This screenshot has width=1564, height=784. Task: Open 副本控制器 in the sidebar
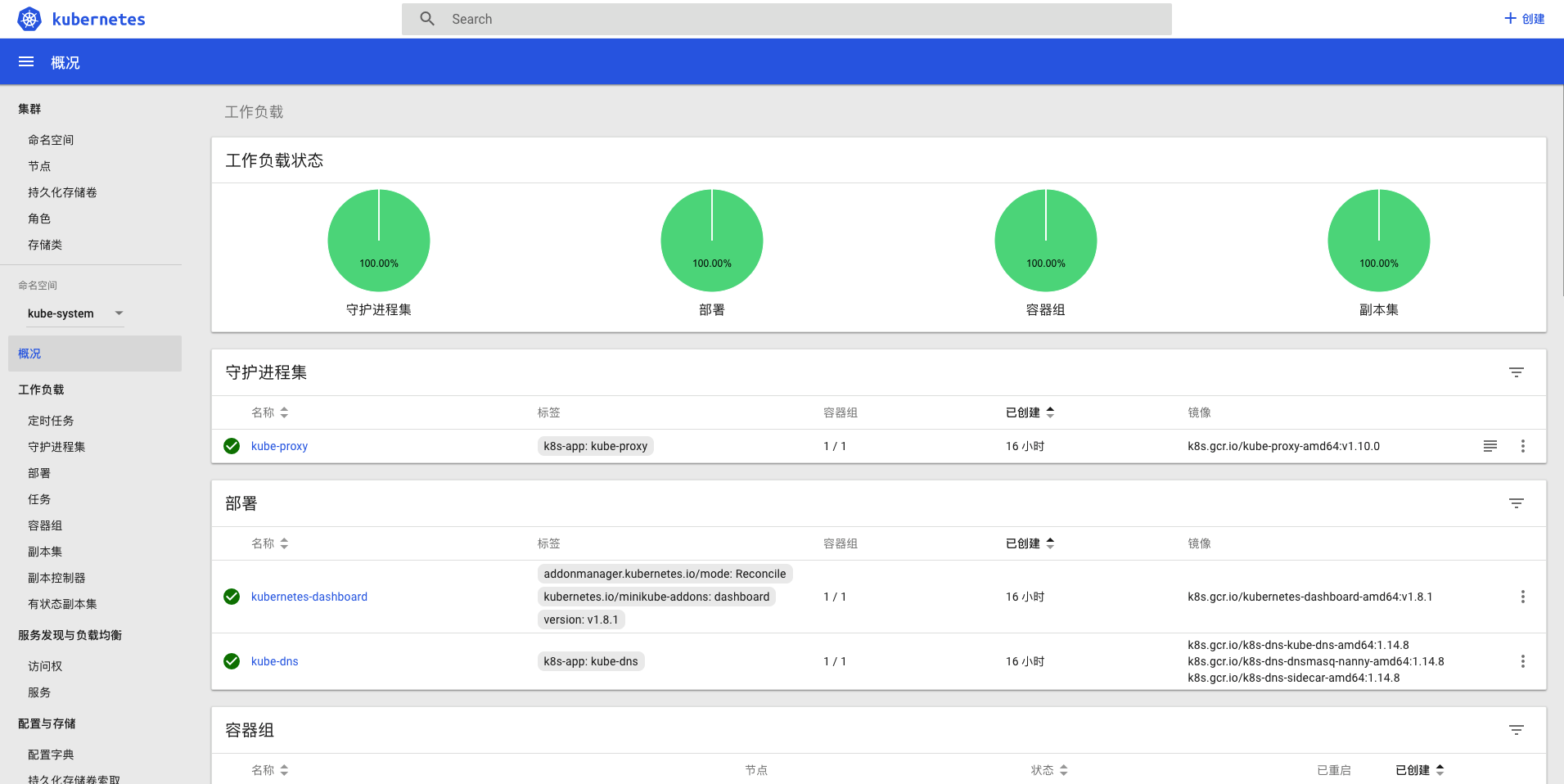pos(56,578)
